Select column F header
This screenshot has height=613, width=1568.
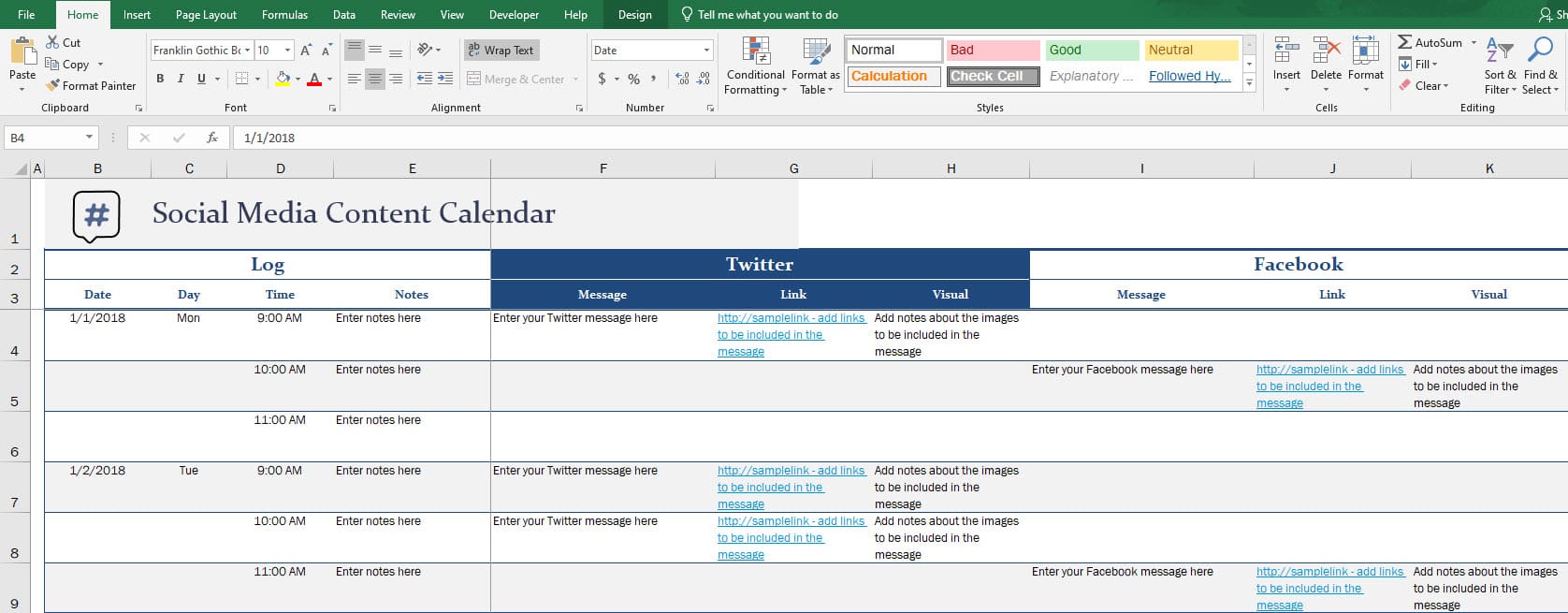pos(603,168)
